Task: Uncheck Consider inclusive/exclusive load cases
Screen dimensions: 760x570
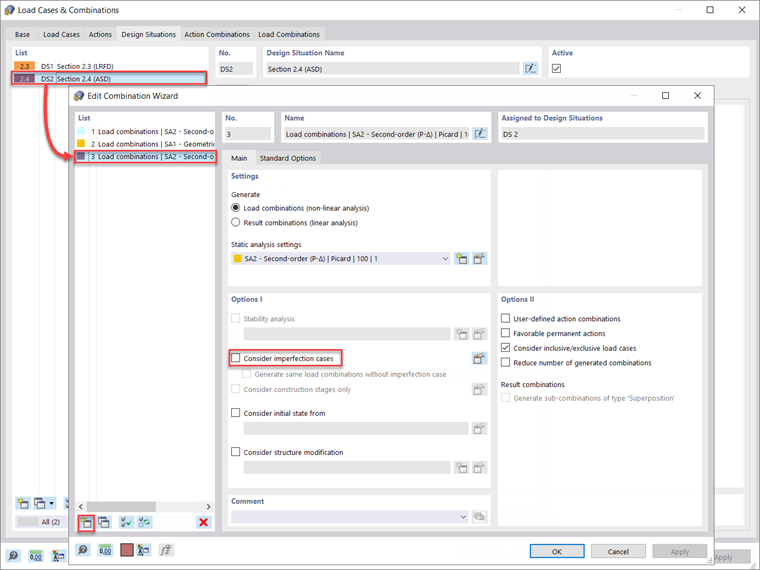Action: tap(506, 348)
